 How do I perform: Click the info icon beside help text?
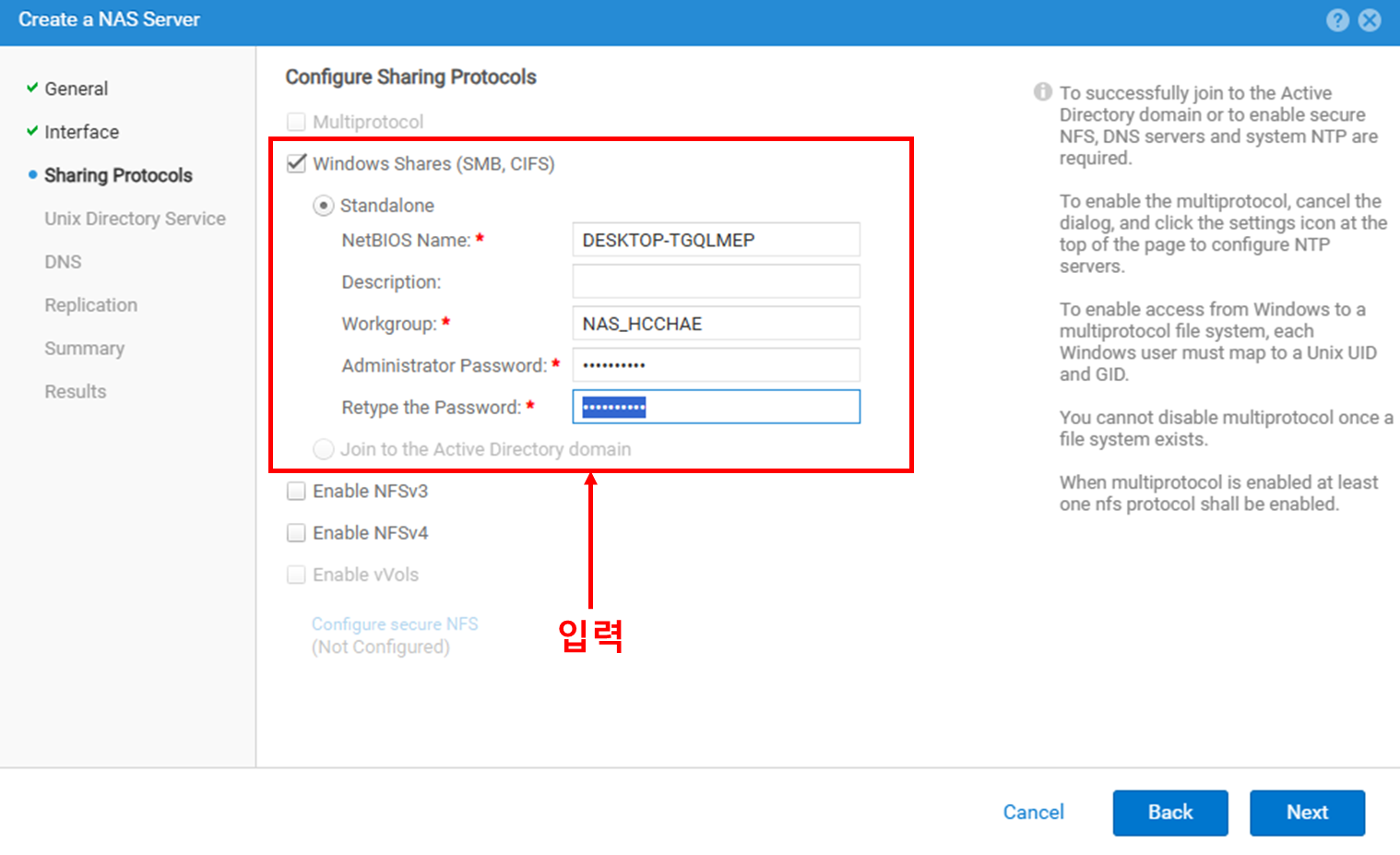[x=1043, y=91]
